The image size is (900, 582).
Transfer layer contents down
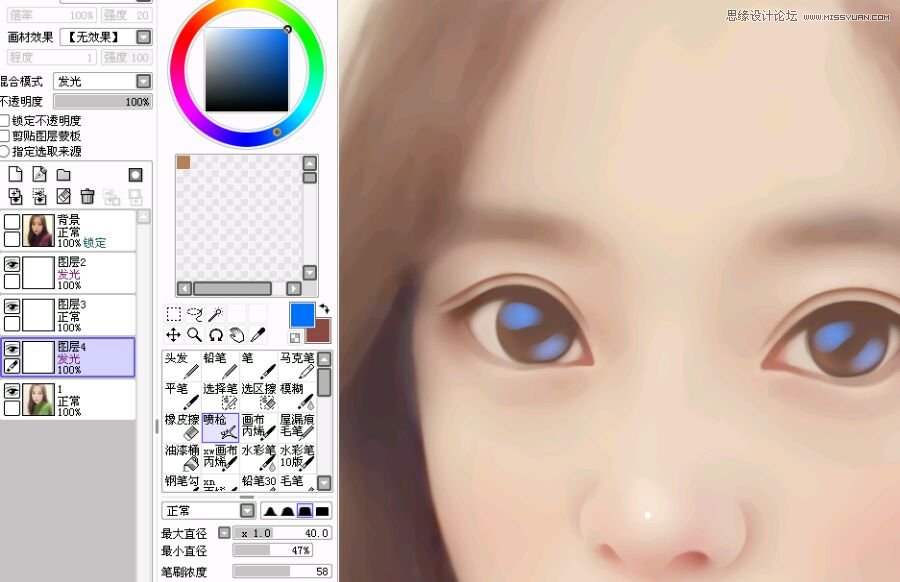(x=15, y=197)
